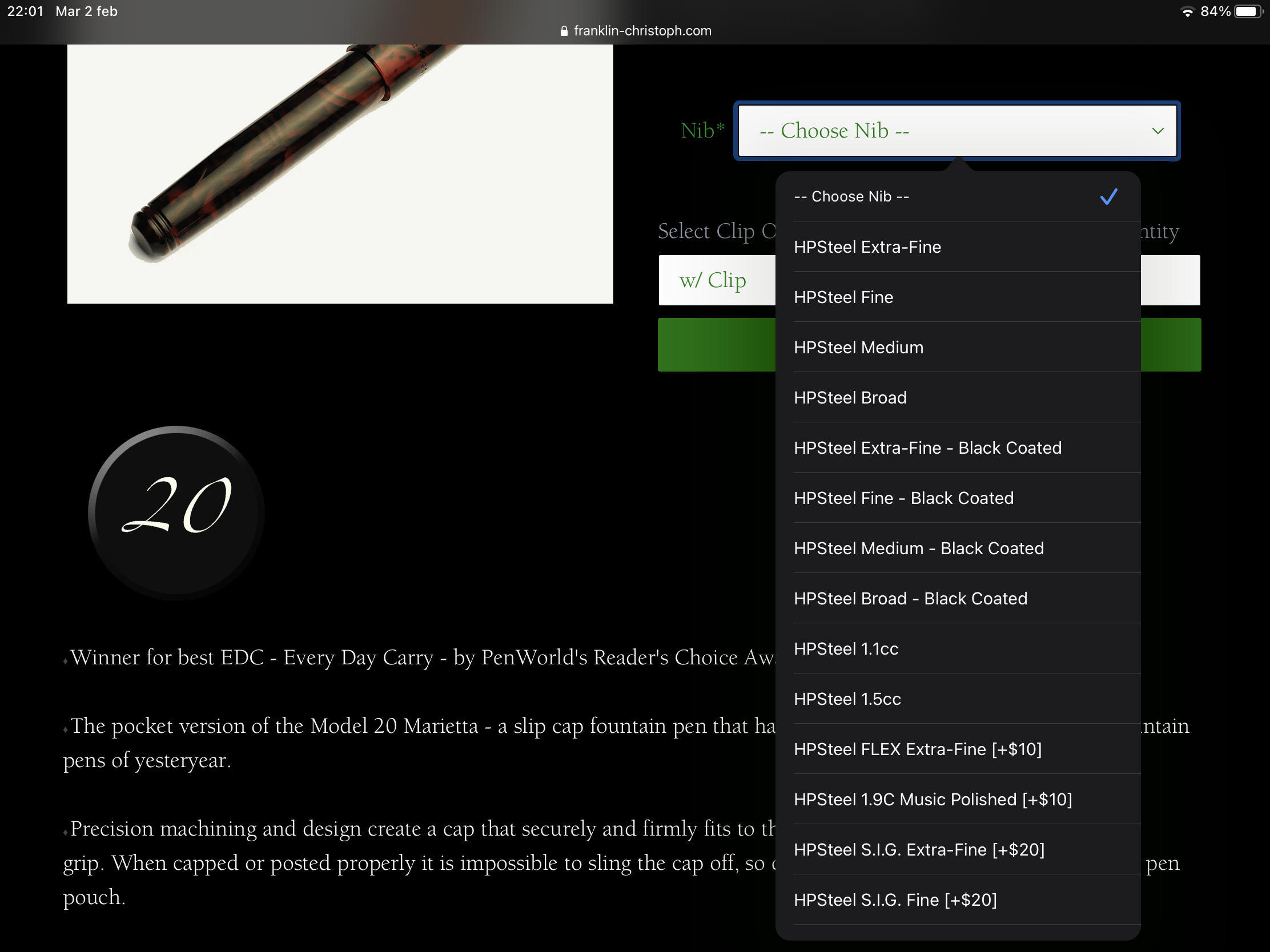Open the w/ Clip selector

point(715,280)
